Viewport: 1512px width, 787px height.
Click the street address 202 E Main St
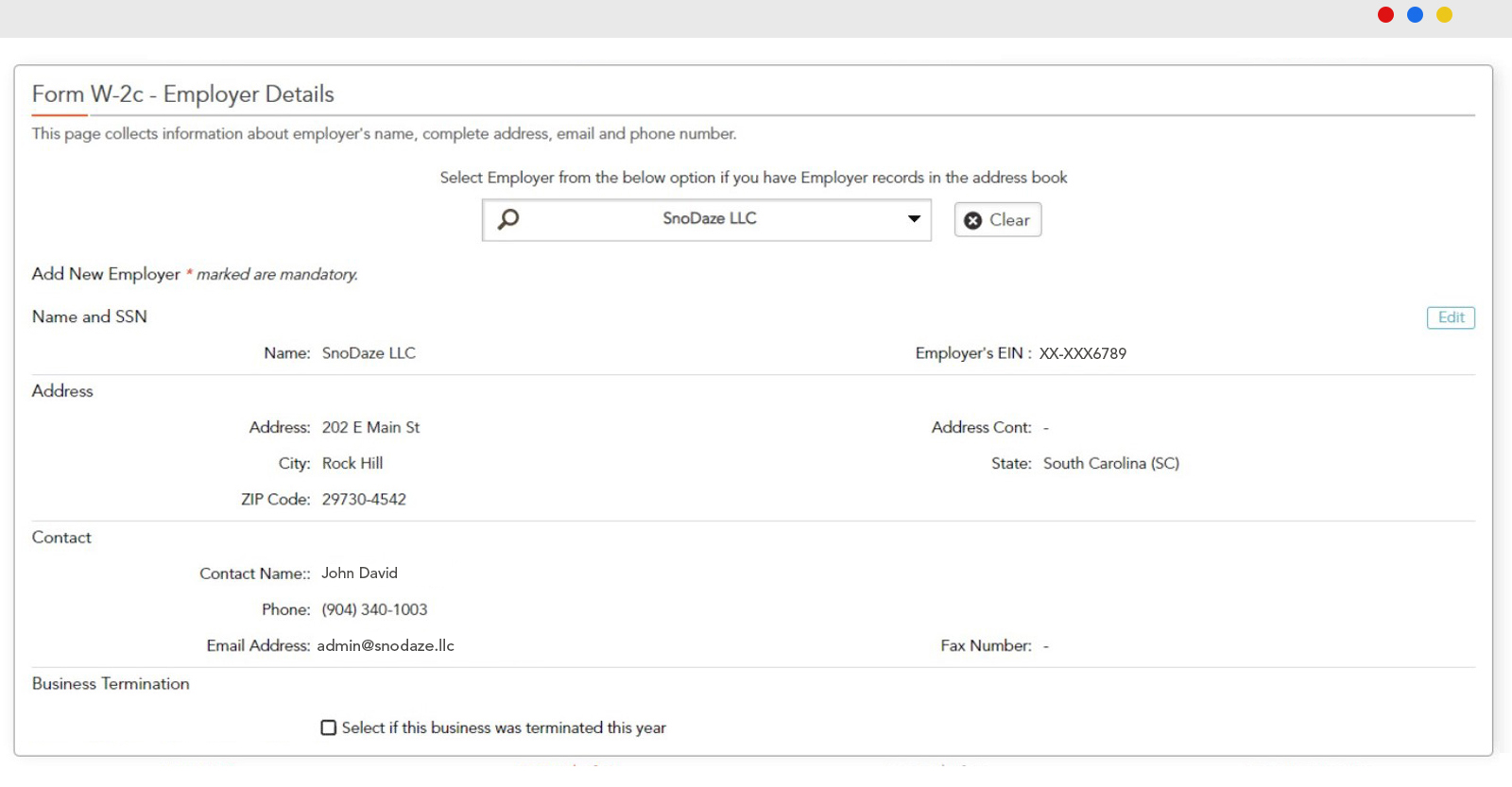pos(370,427)
